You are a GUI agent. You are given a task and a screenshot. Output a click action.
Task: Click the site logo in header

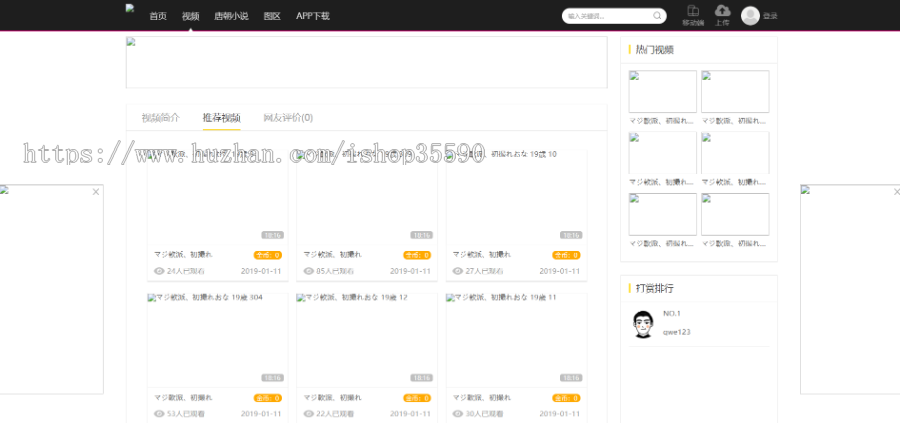tap(130, 9)
